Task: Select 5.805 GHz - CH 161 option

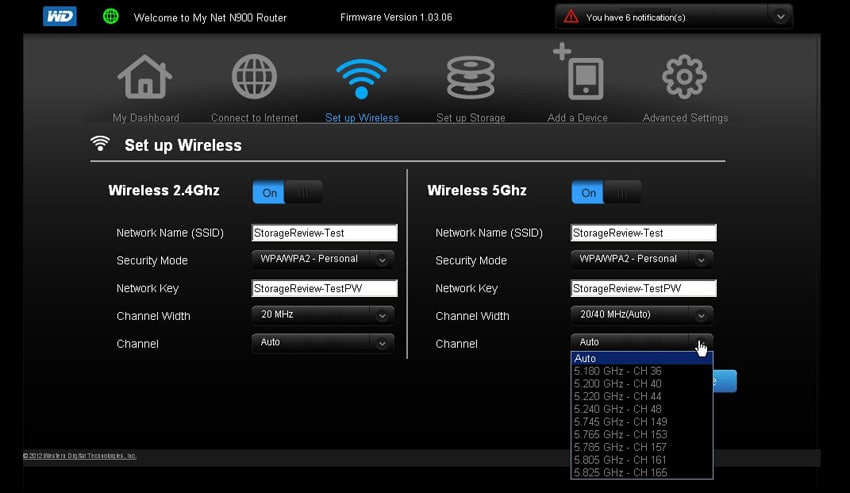Action: (x=642, y=460)
